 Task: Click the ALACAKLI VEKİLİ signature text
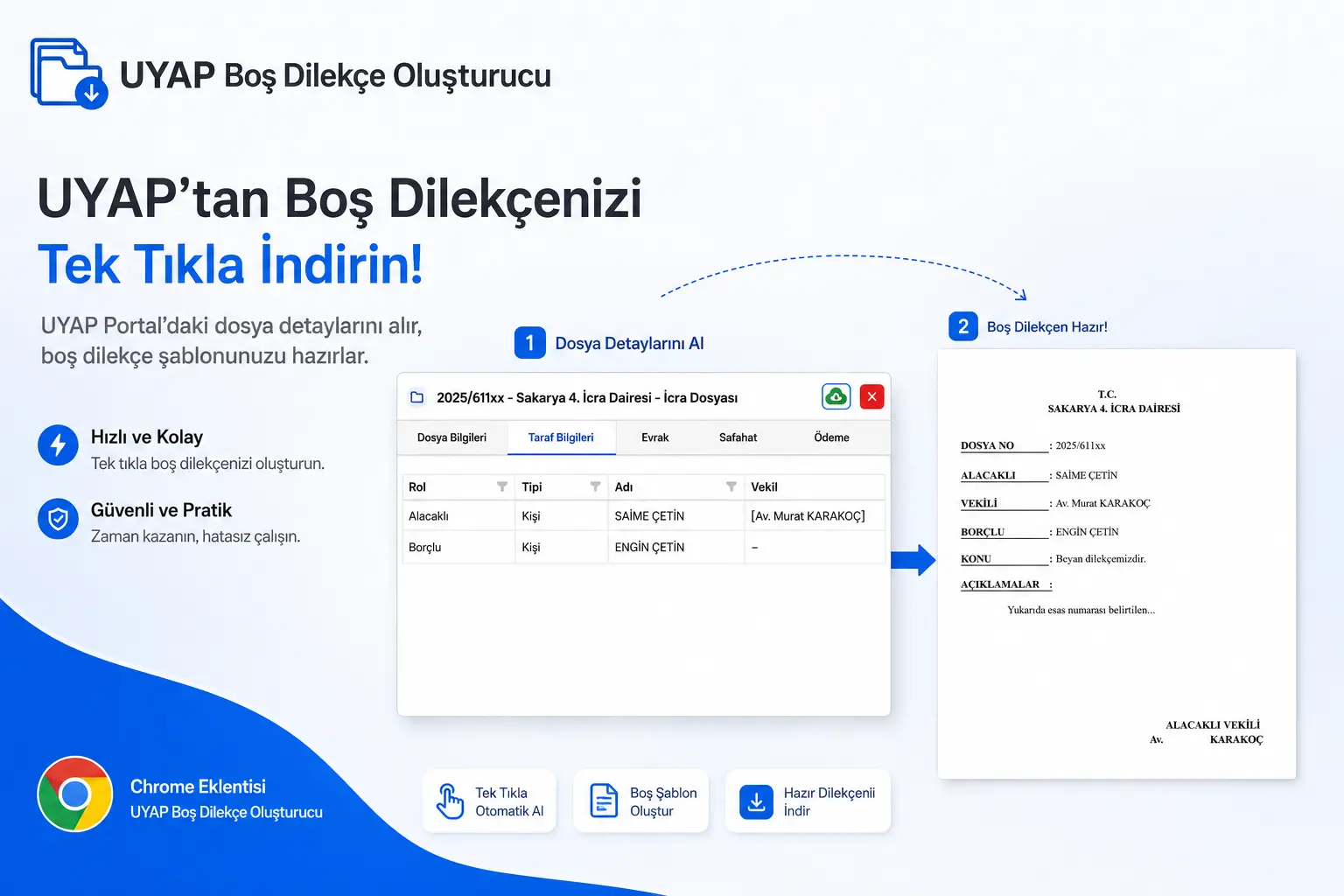pyautogui.click(x=1213, y=724)
